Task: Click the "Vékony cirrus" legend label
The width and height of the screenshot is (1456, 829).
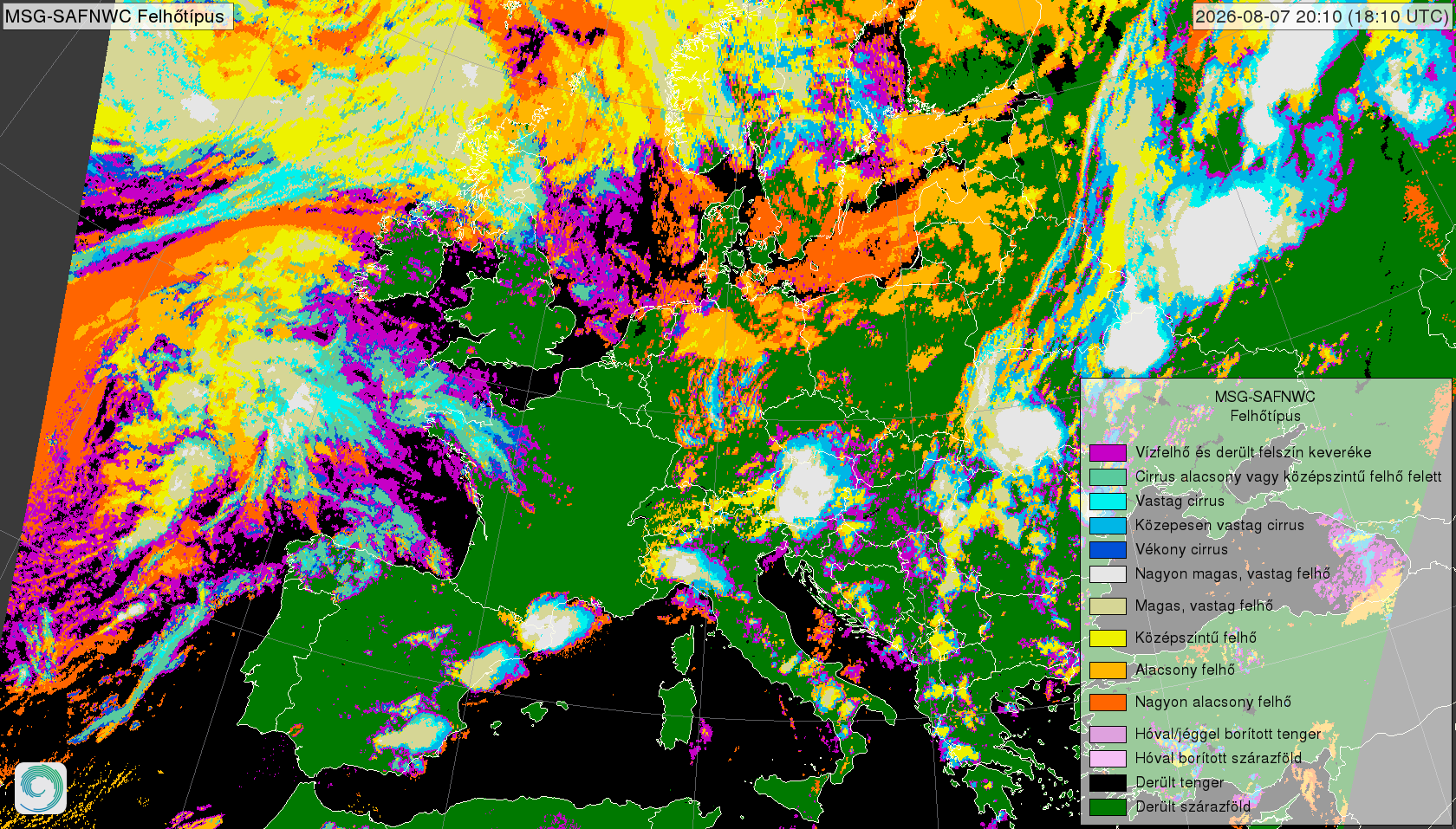Action: coord(1181,549)
